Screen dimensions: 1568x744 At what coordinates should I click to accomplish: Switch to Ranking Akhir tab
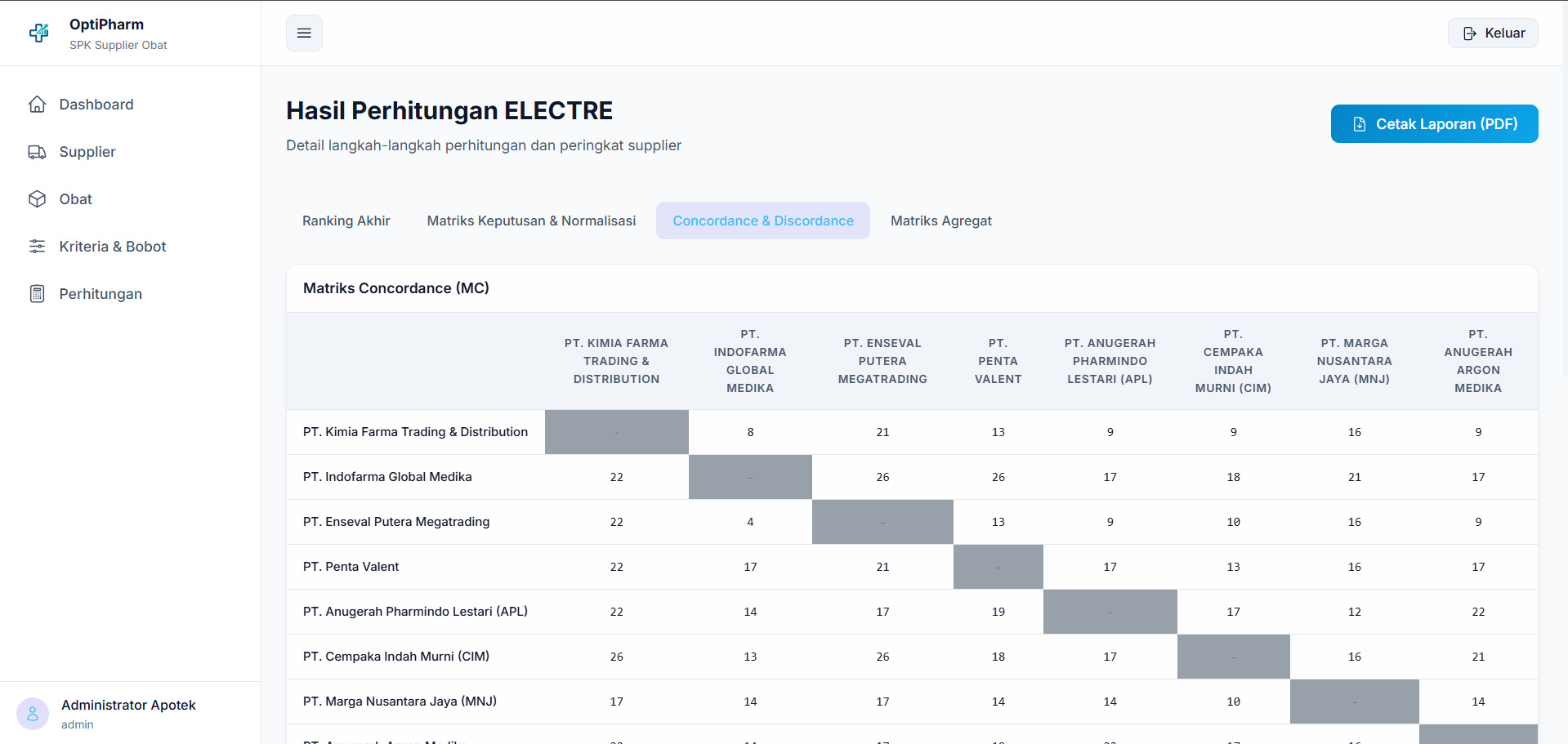point(346,221)
